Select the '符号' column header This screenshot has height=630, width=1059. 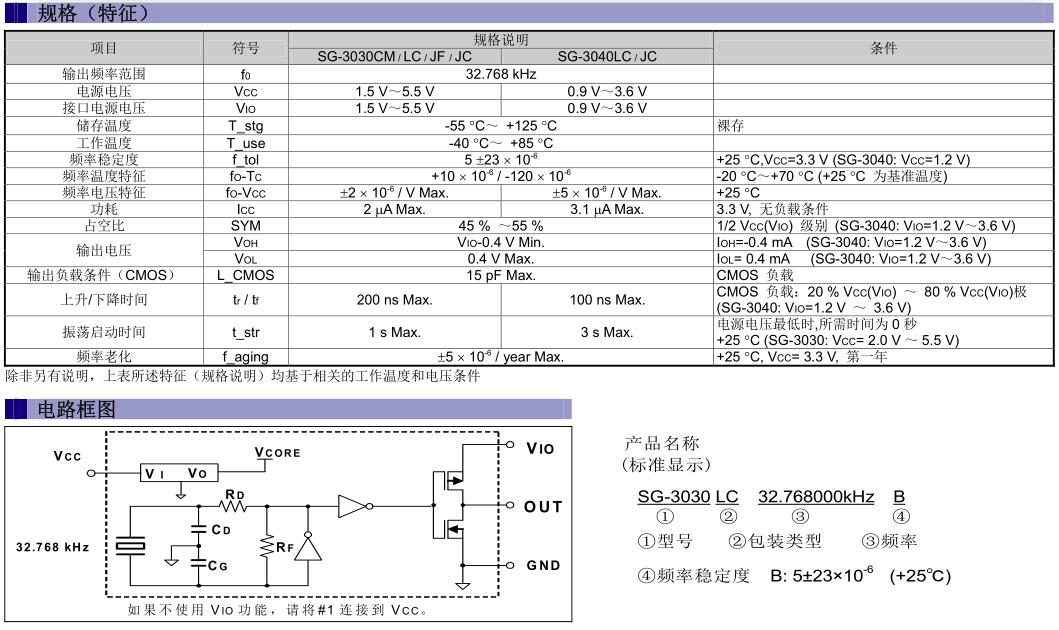point(246,48)
